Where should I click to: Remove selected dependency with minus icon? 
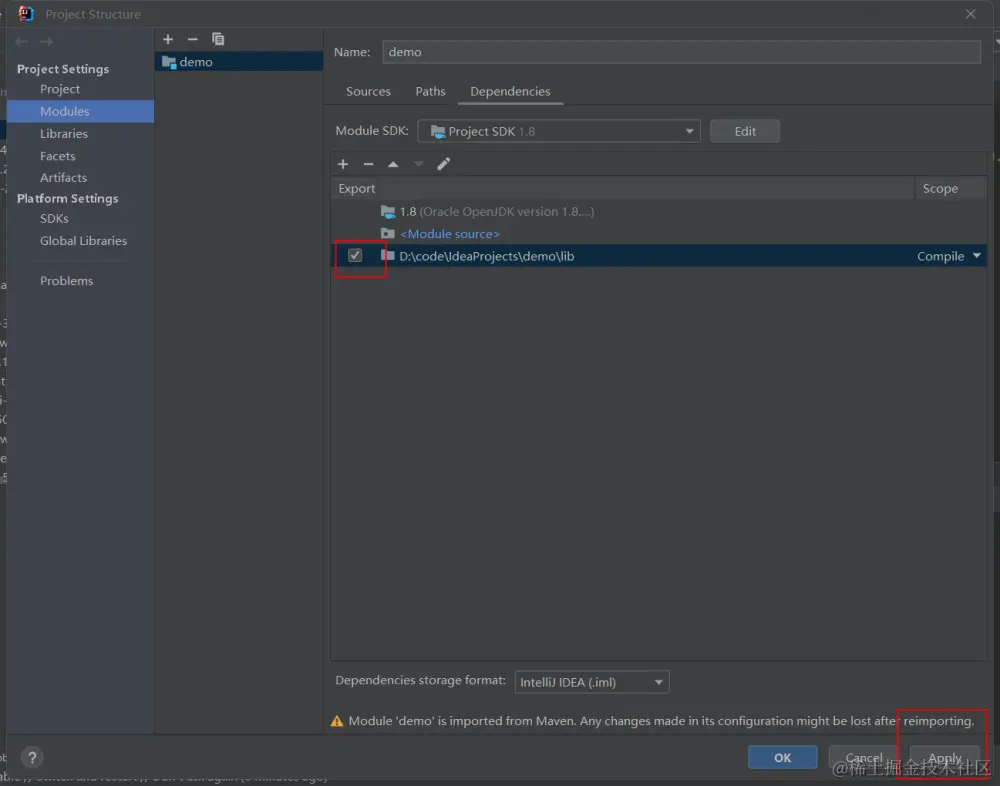[x=368, y=165]
